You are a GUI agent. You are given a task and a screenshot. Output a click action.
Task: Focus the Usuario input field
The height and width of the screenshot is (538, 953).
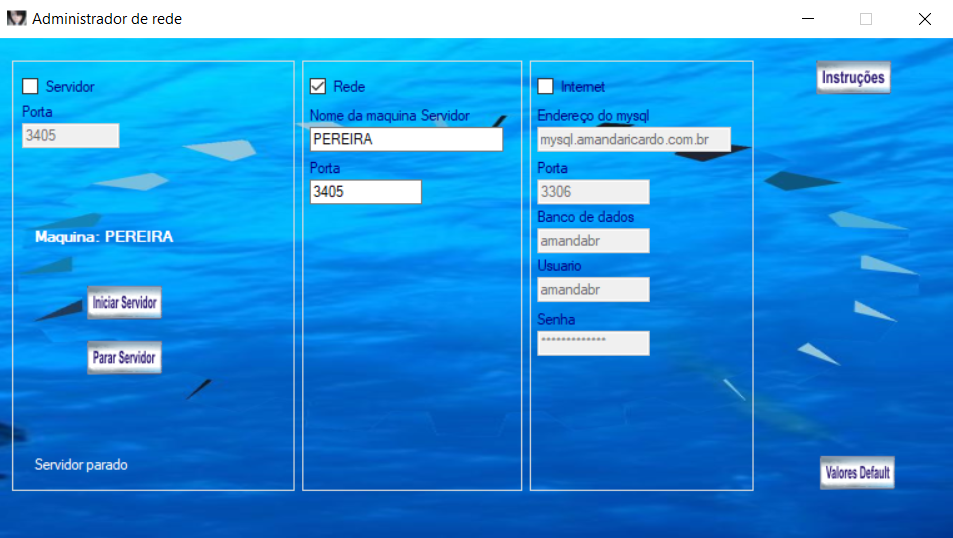point(593,289)
